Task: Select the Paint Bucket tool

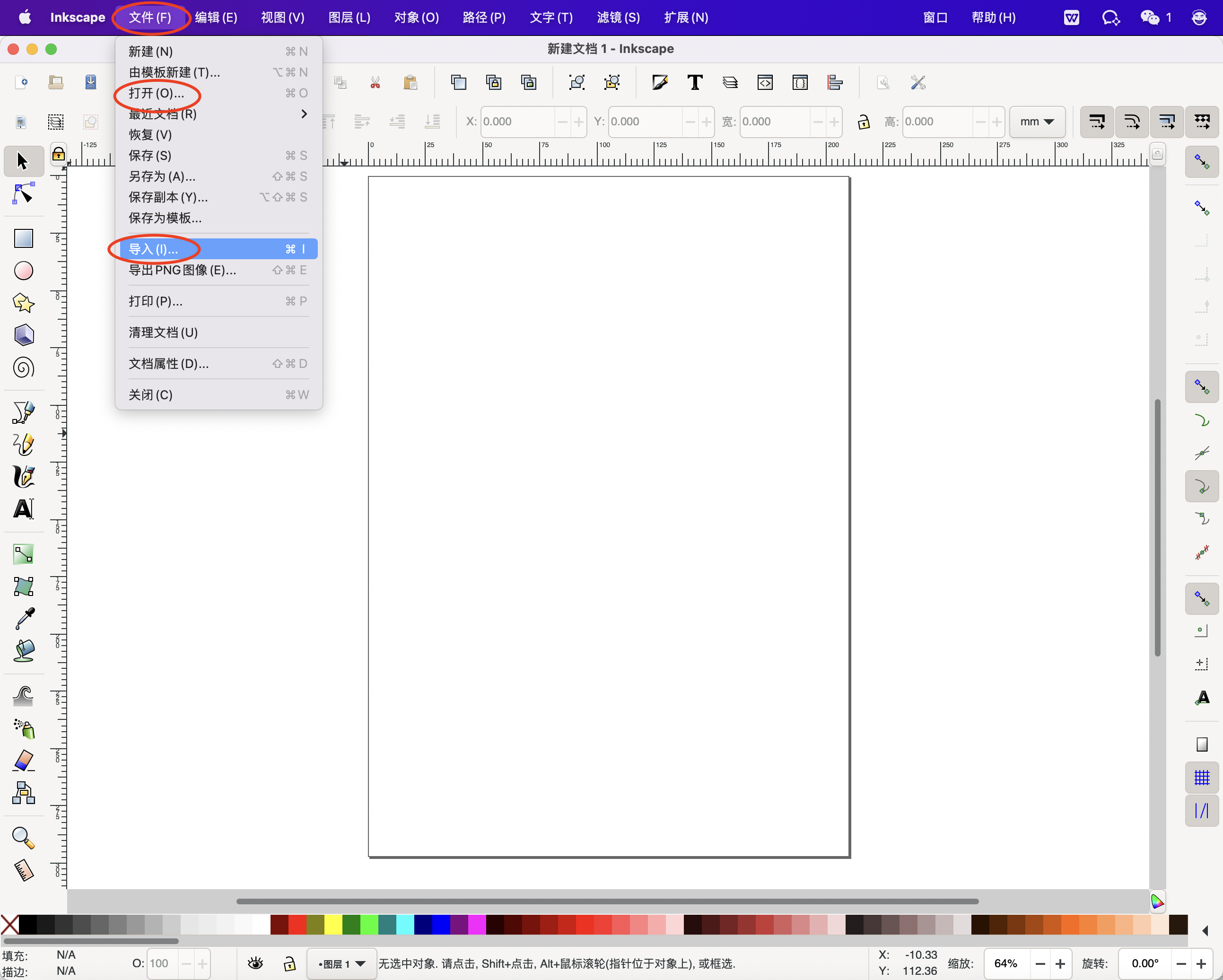Action: click(23, 651)
